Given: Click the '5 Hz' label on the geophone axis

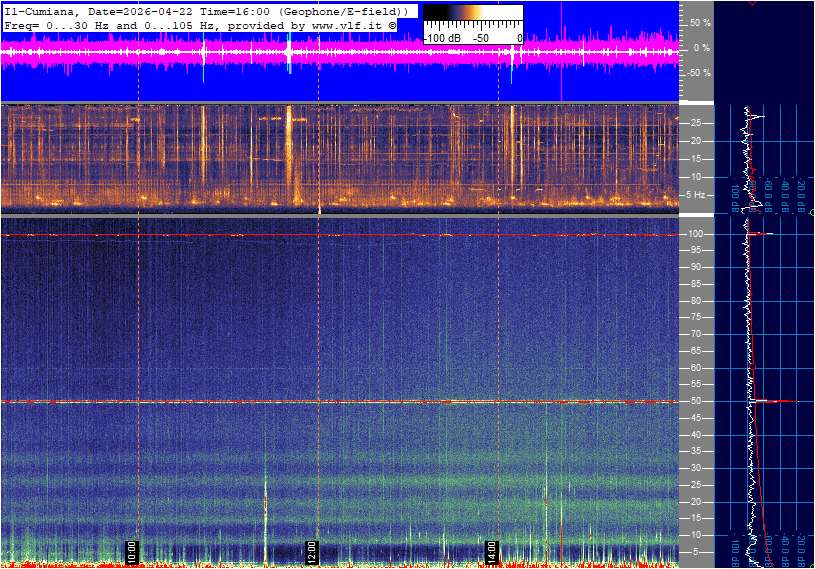Looking at the screenshot, I should pyautogui.click(x=696, y=195).
